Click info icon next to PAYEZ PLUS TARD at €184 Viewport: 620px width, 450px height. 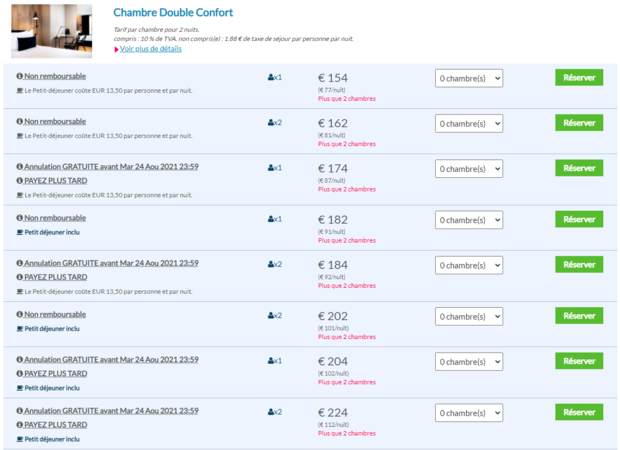coord(19,277)
